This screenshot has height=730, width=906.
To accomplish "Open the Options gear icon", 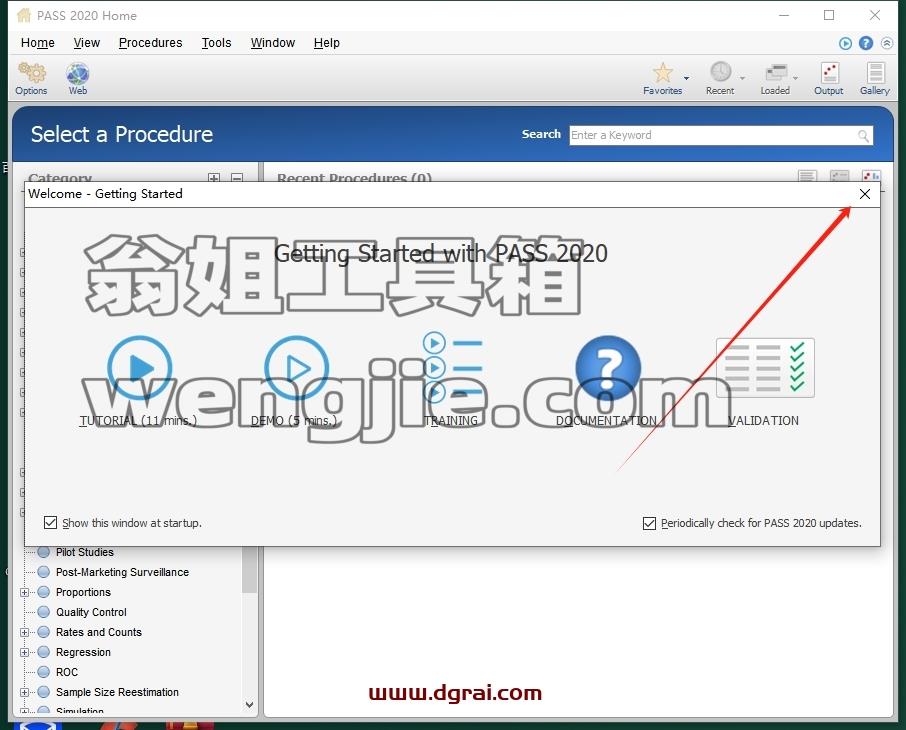I will [31, 73].
